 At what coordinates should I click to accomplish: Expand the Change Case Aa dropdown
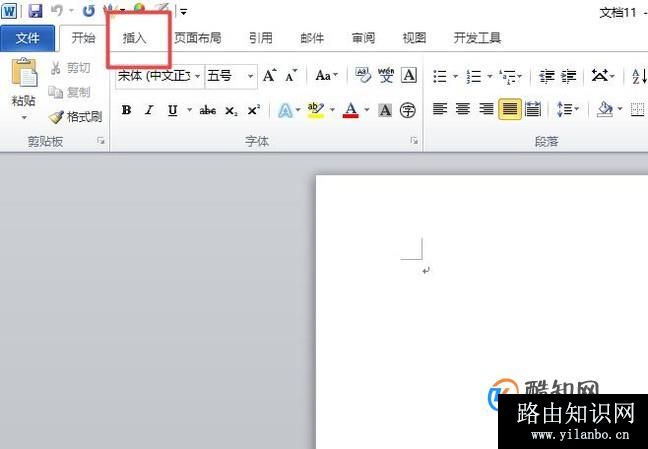(x=326, y=76)
